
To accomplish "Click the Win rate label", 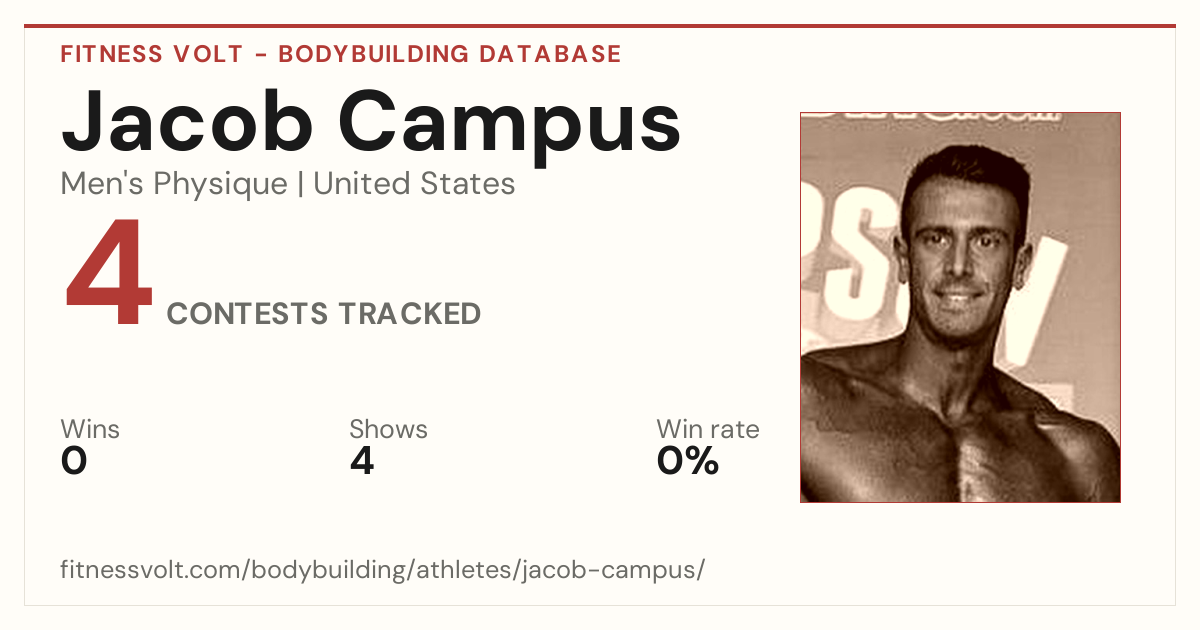I will click(708, 429).
